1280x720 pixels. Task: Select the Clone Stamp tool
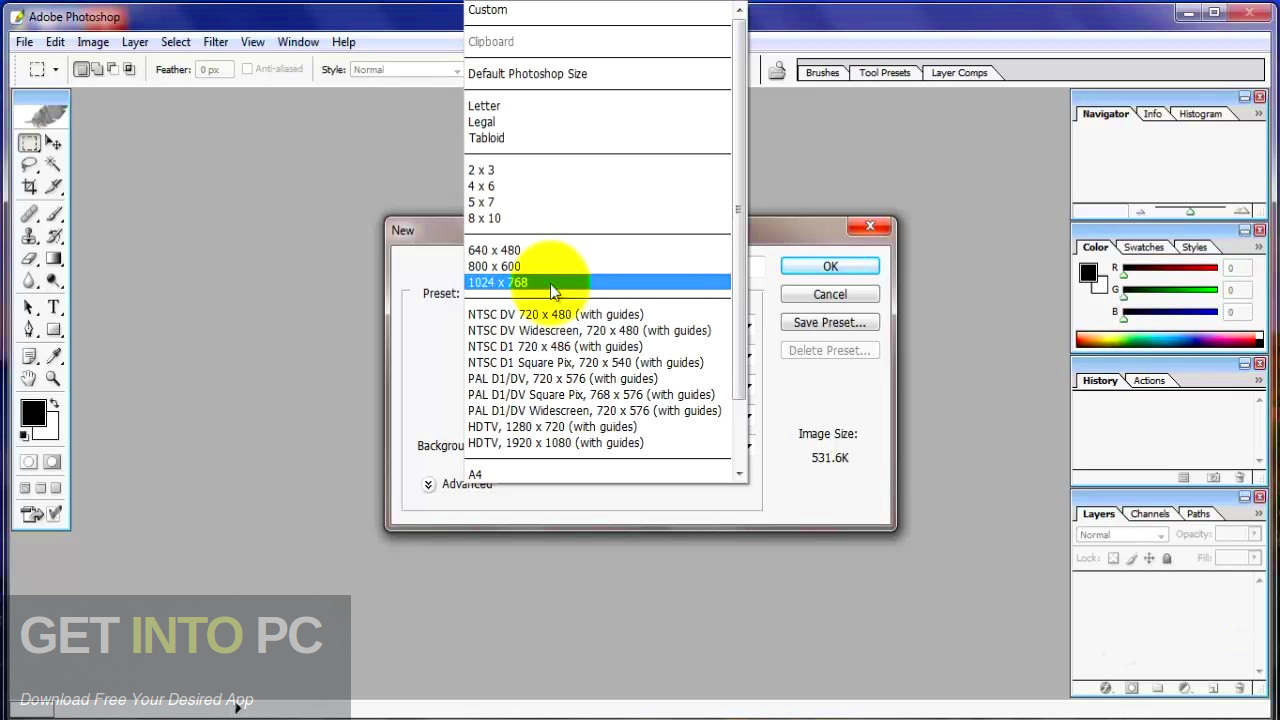click(x=31, y=236)
